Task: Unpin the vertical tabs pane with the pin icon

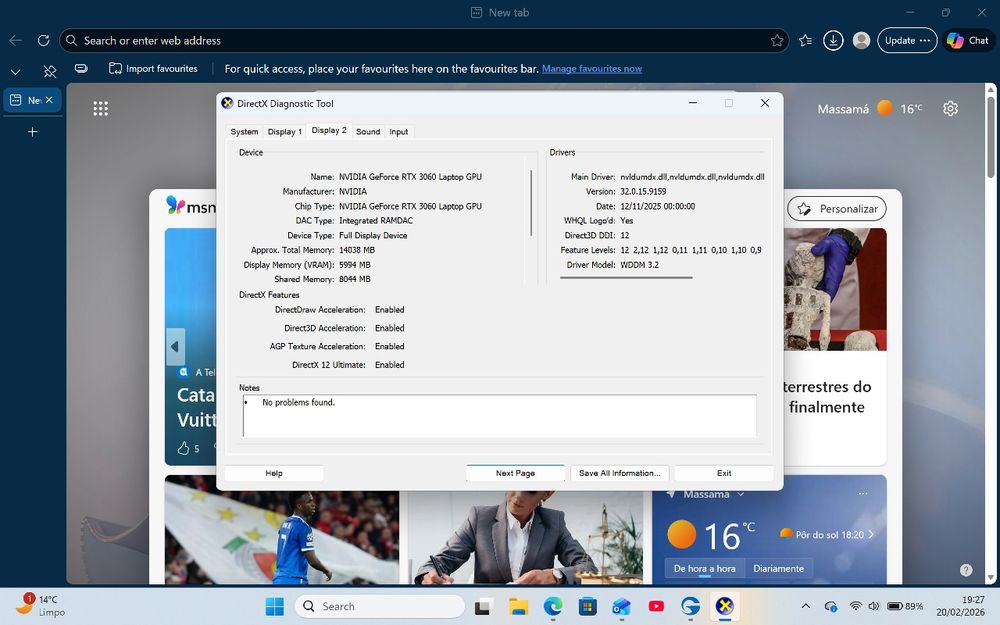Action: (x=50, y=70)
